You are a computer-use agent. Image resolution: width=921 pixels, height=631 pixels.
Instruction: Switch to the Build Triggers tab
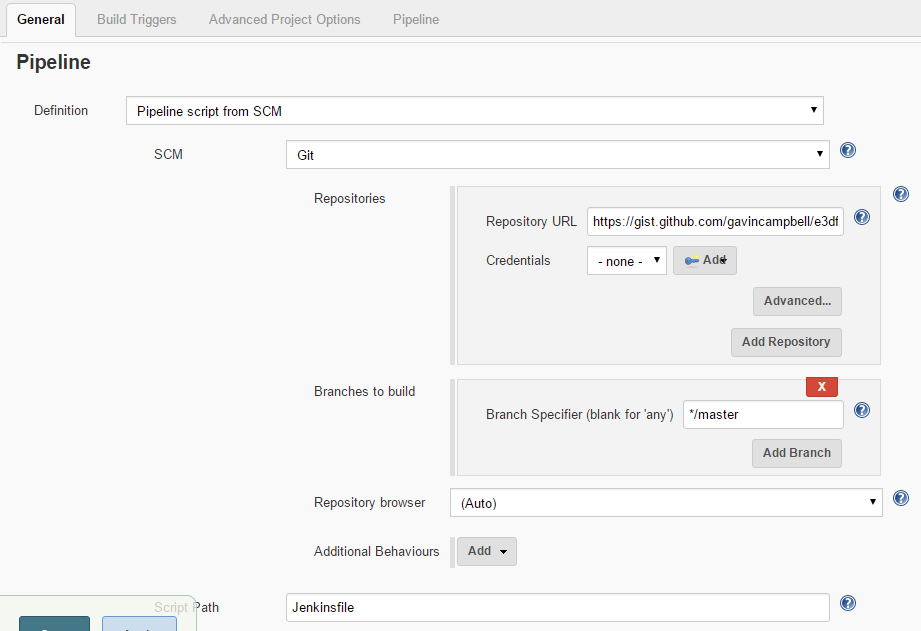click(x=136, y=18)
